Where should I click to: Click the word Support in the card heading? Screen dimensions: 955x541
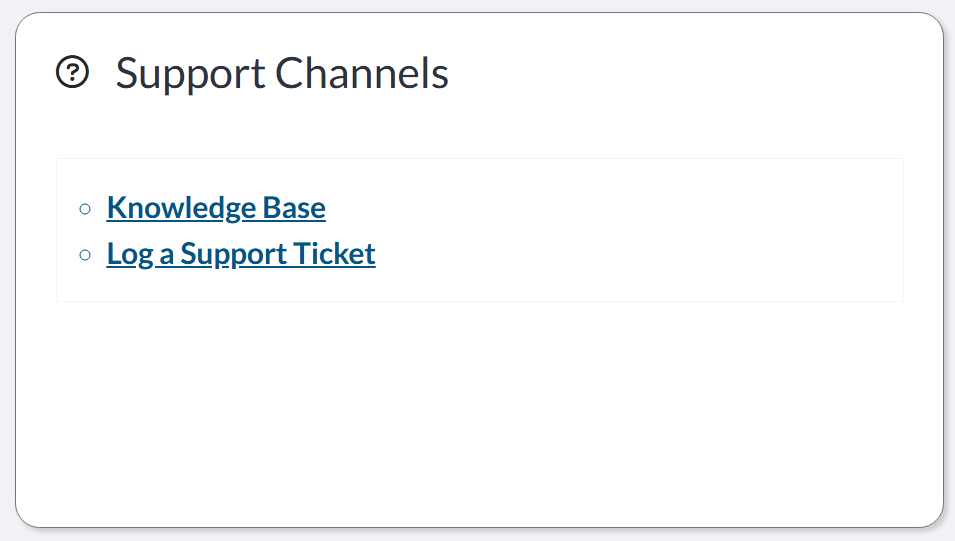tap(191, 74)
